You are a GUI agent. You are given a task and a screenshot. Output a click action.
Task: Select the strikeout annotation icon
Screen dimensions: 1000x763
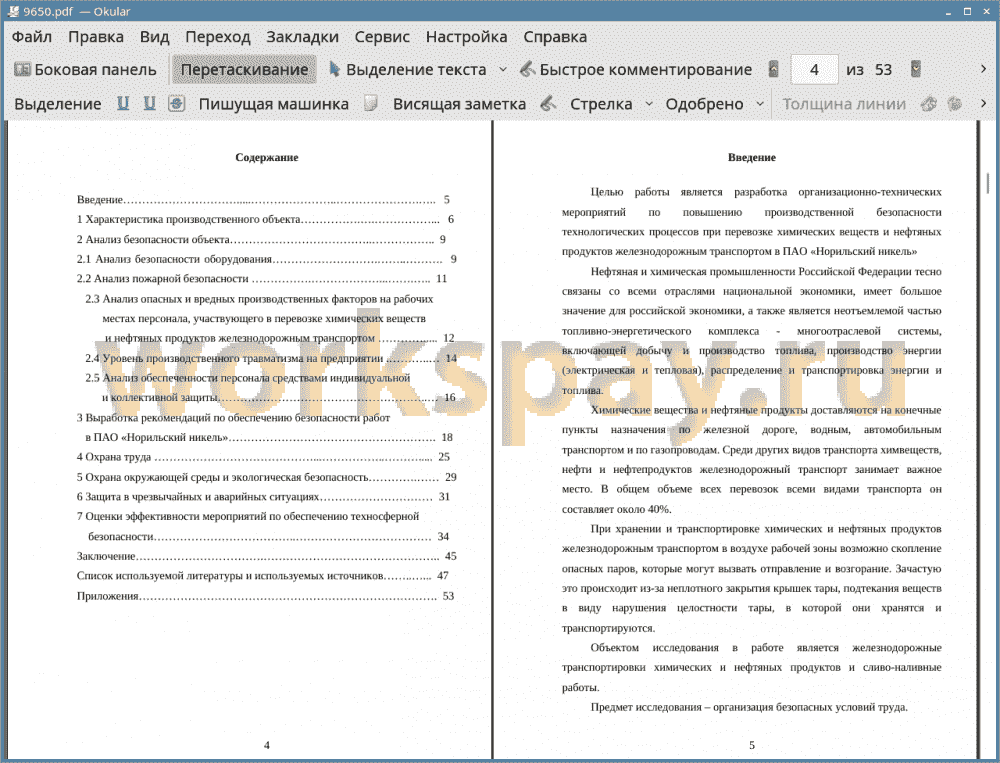point(177,103)
